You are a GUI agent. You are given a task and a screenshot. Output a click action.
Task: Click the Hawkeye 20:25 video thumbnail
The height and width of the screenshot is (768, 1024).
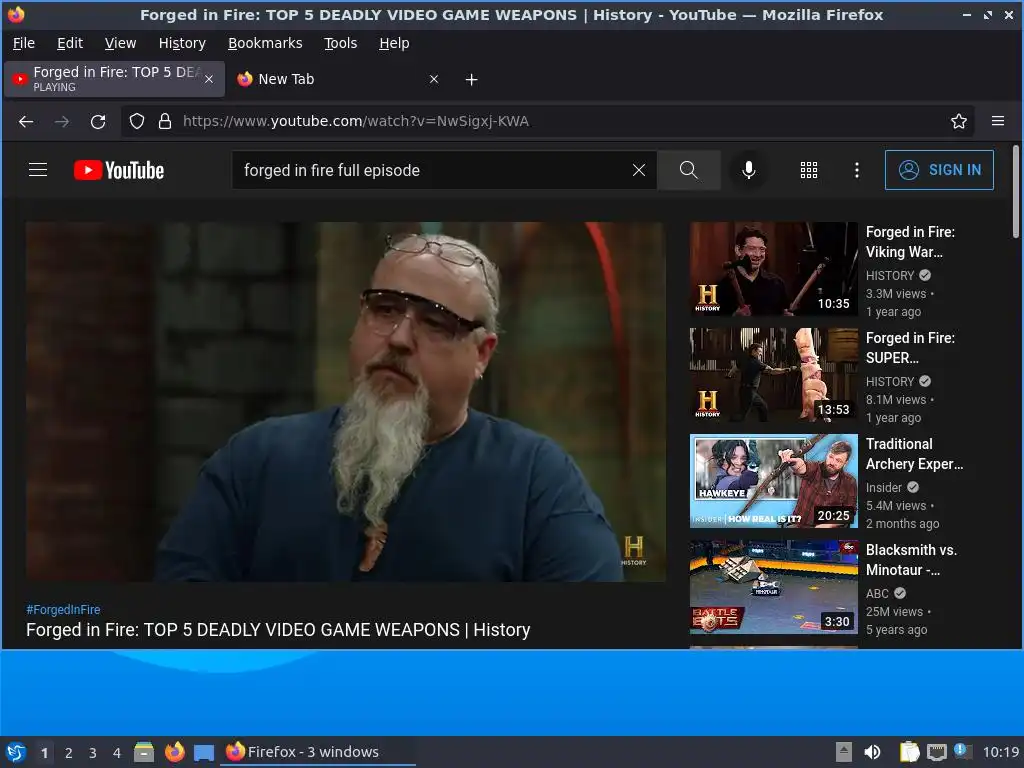tap(773, 481)
